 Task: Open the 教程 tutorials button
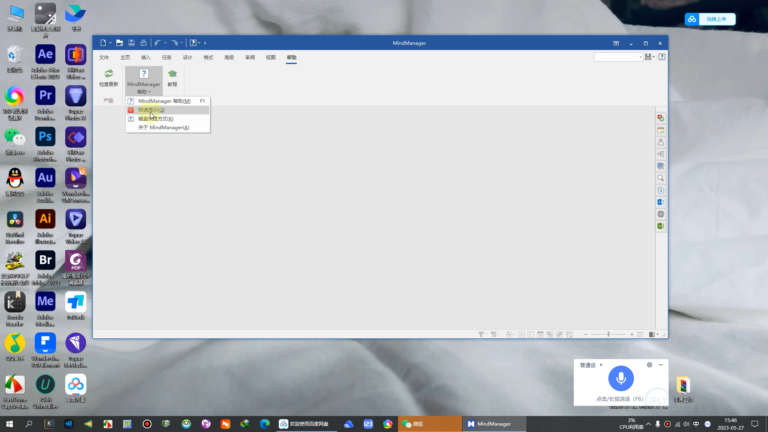click(172, 78)
